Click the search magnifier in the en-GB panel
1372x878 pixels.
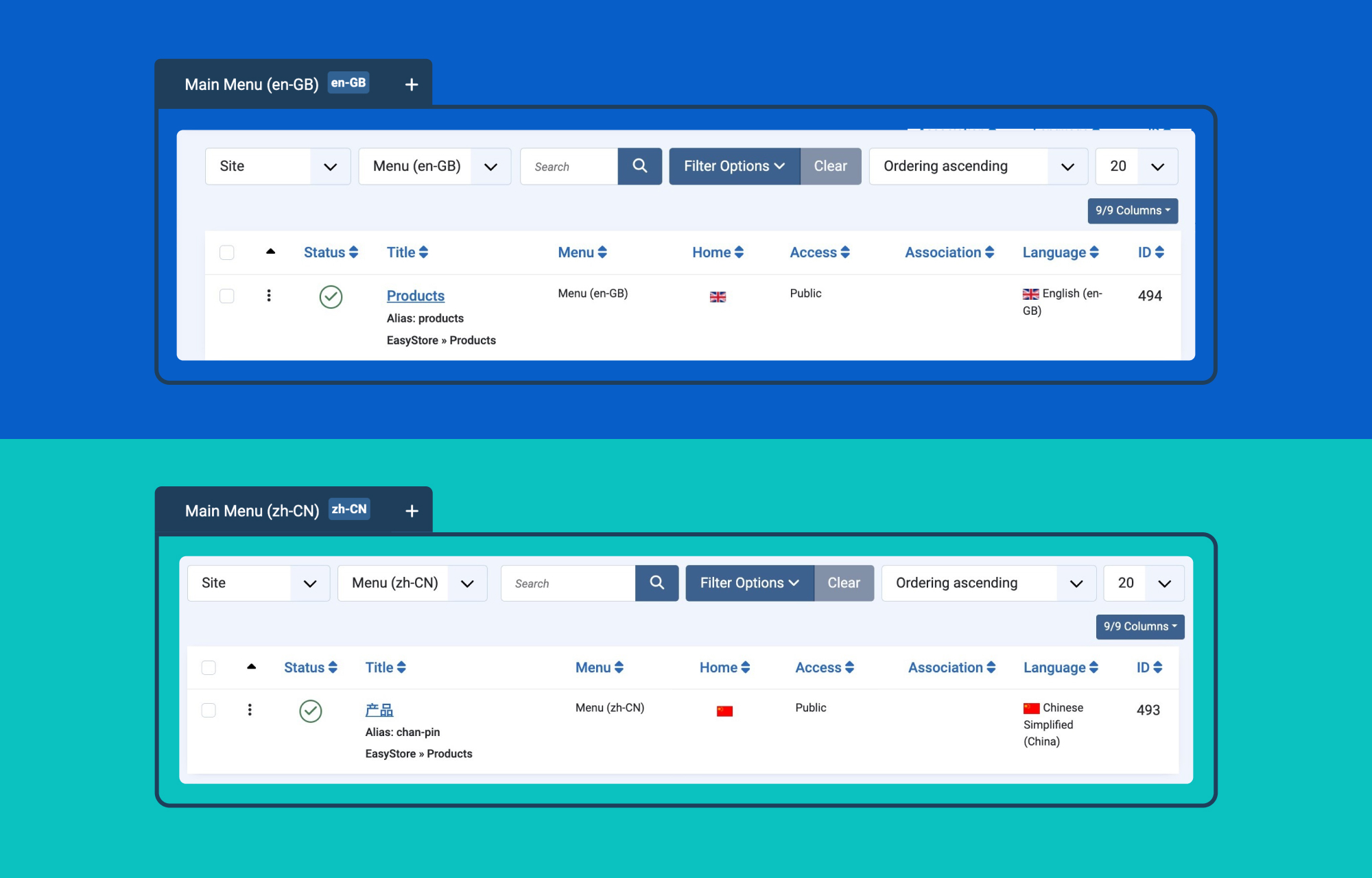(639, 166)
